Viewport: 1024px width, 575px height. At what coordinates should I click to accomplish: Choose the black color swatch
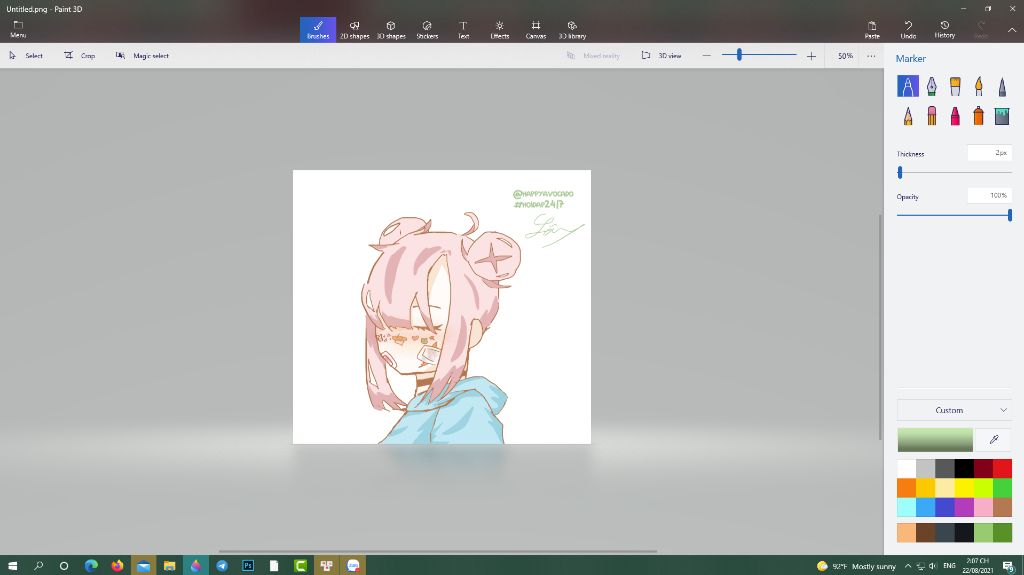click(964, 468)
